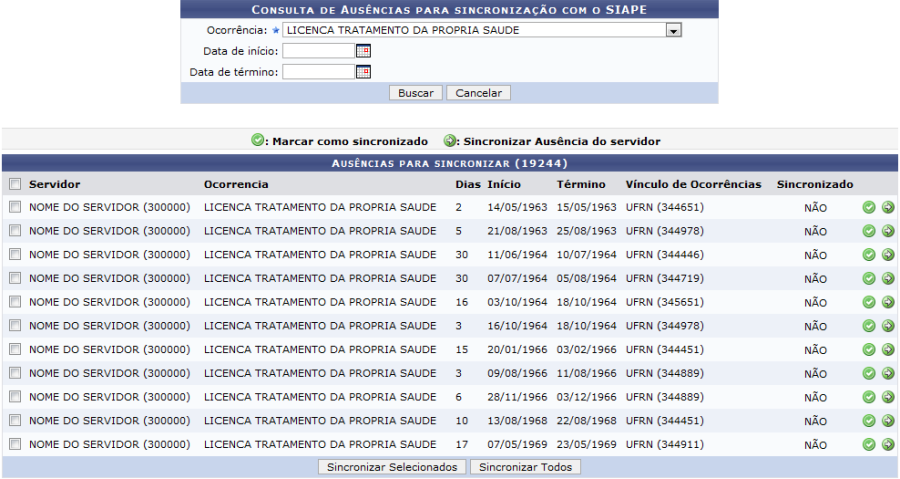Synchronize server absence starting 20/01/1966
This screenshot has height=479, width=900.
888,350
